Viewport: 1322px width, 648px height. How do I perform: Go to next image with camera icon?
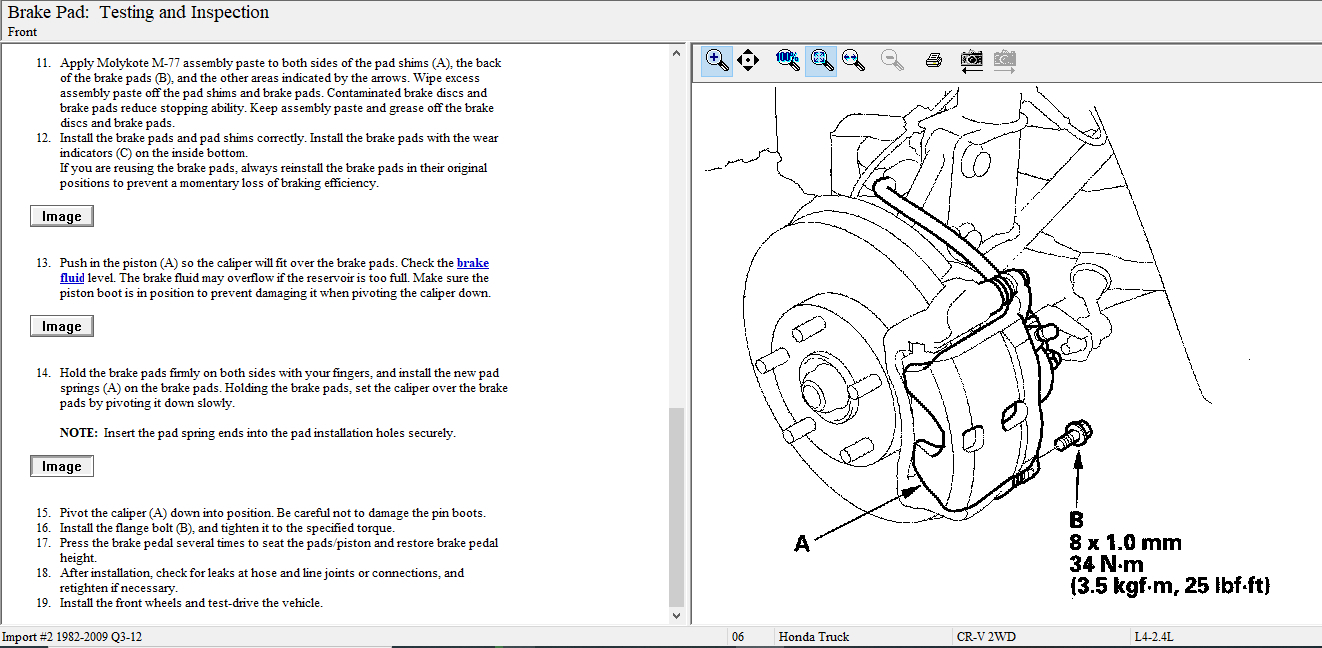1005,60
